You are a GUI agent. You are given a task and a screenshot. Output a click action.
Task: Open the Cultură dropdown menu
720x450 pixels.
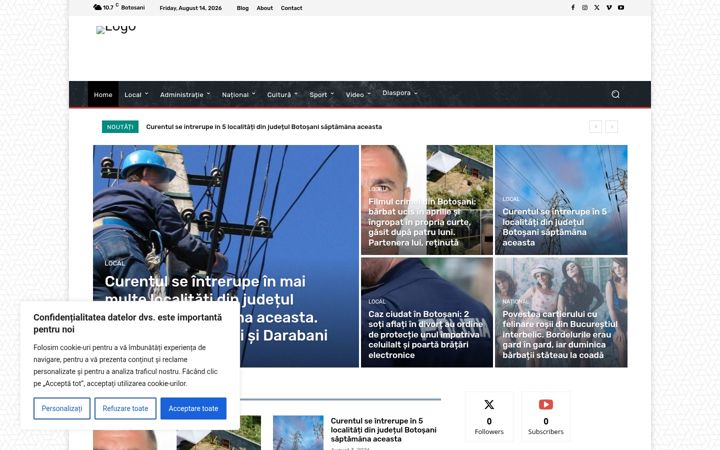[x=282, y=95]
